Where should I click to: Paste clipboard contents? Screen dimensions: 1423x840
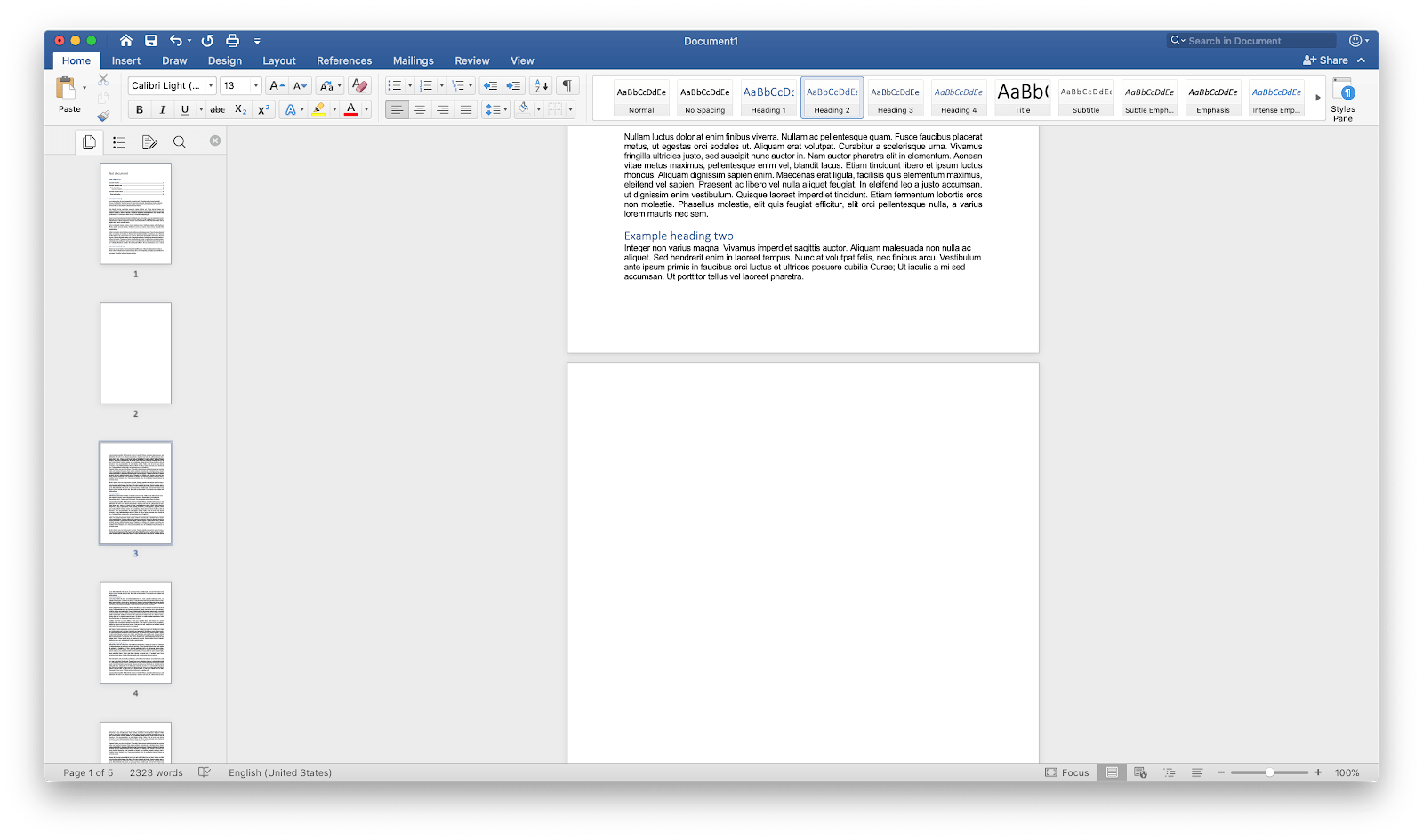pos(68,94)
